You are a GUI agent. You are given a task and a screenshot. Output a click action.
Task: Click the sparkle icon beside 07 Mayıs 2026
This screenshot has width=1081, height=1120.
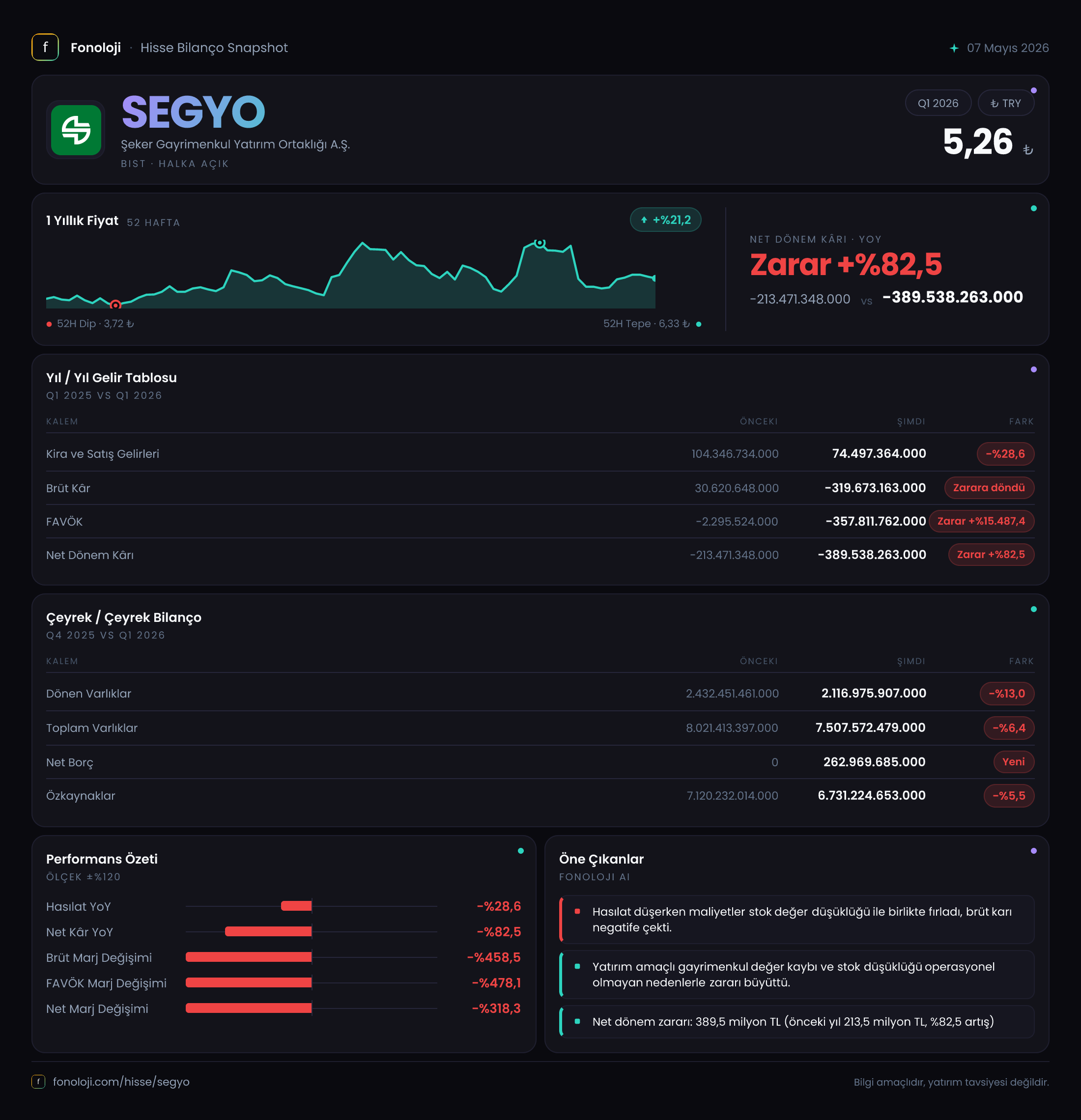[x=954, y=48]
